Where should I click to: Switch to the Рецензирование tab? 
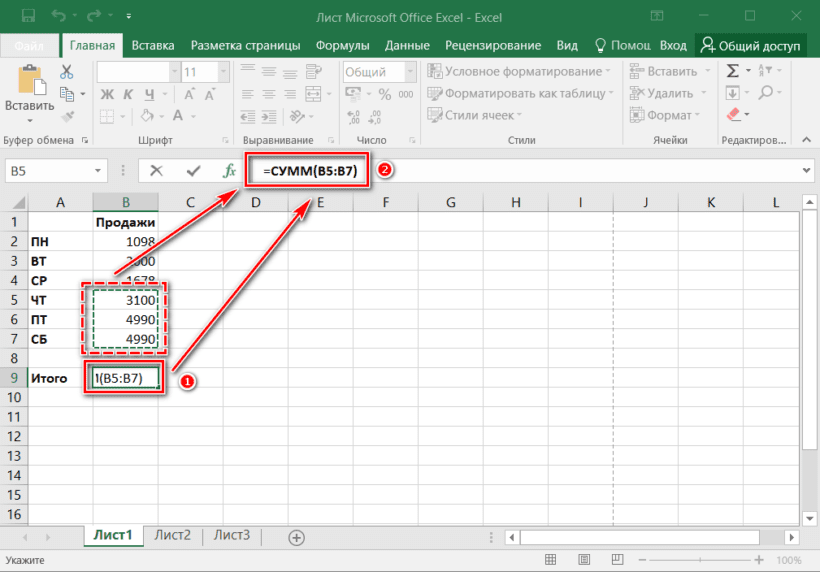coord(493,46)
